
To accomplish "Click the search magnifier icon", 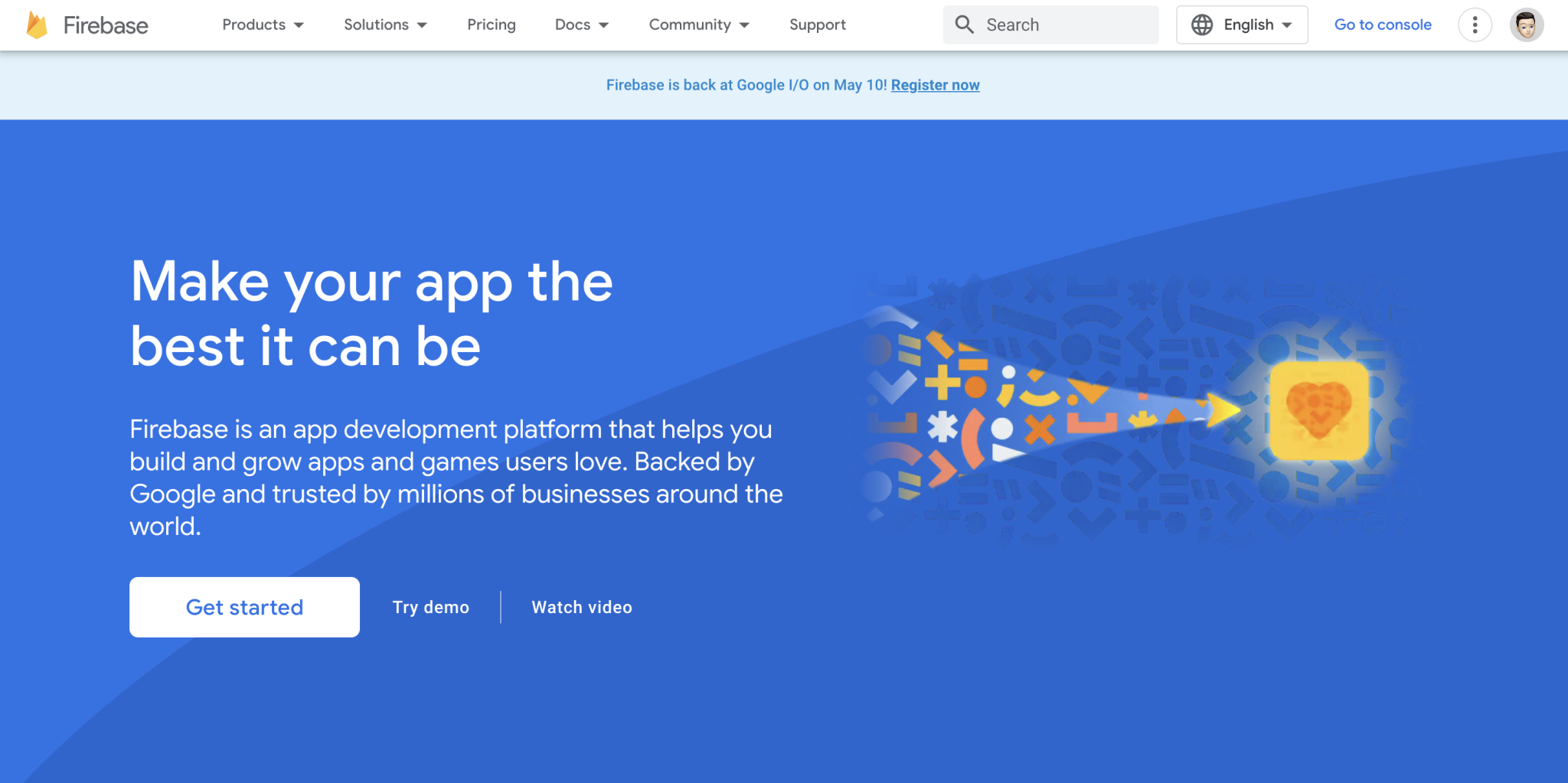I will (965, 24).
